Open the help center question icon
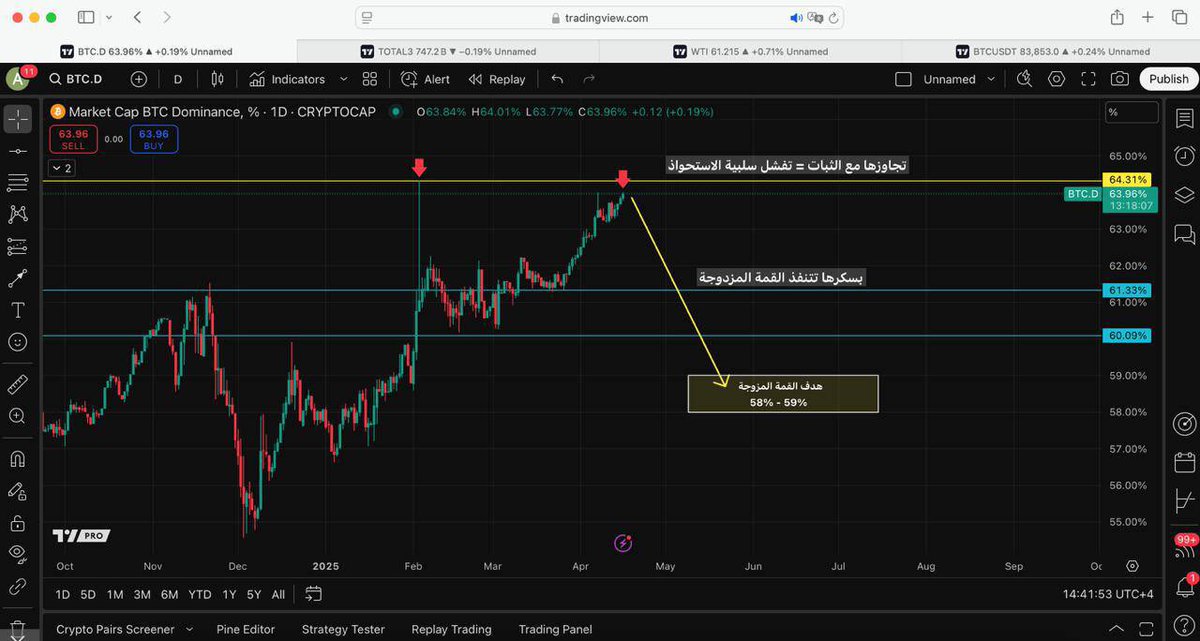This screenshot has width=1200, height=641. click(1185, 627)
